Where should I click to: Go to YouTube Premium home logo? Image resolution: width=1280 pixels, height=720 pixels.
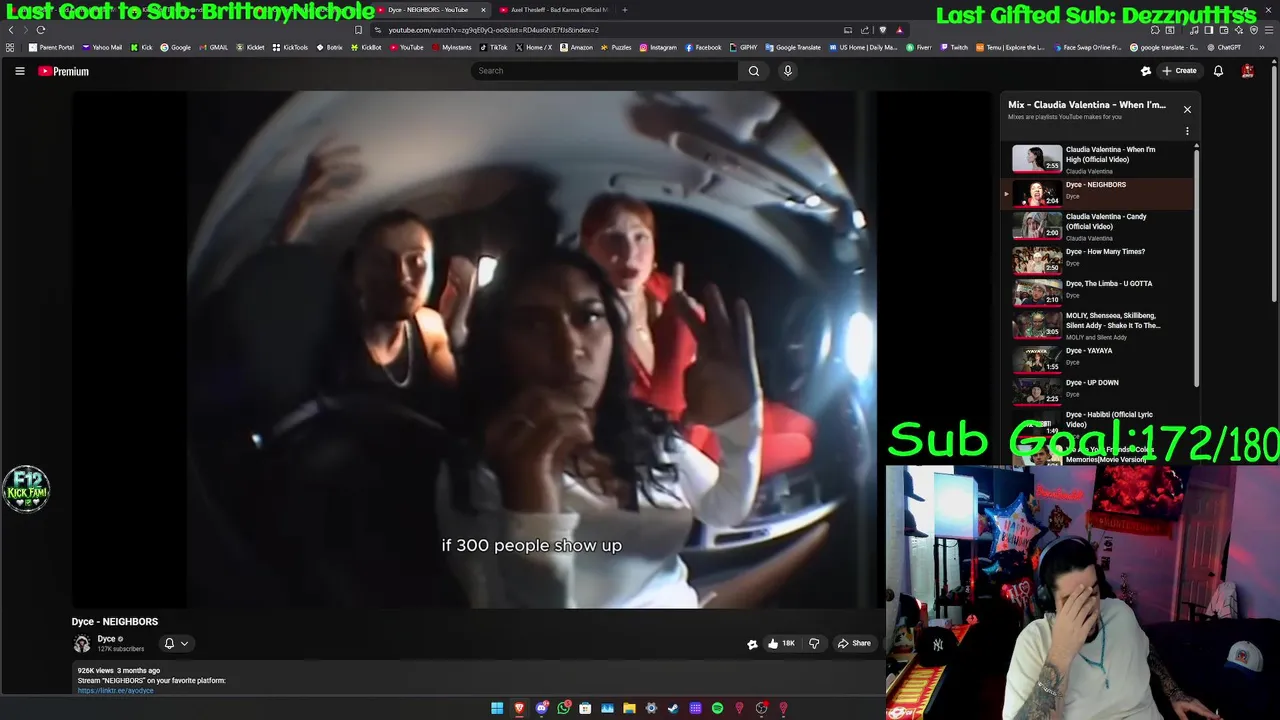[63, 71]
